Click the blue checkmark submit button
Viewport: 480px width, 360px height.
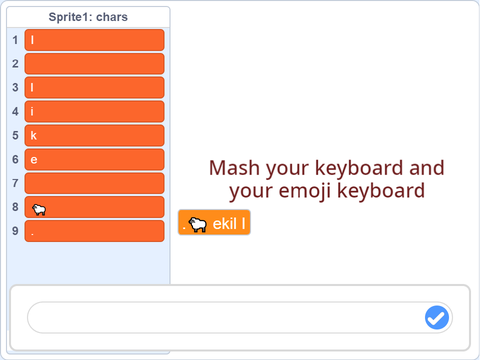point(437,317)
